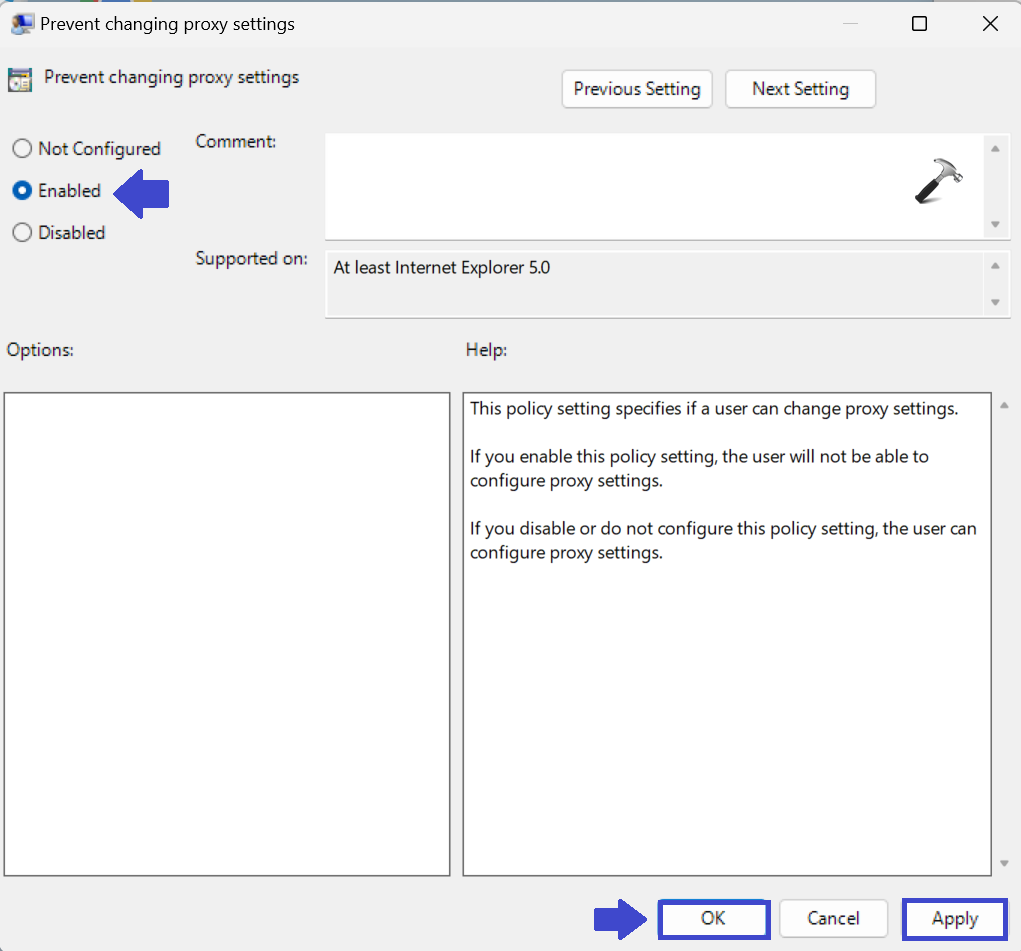1021x951 pixels.
Task: Click the Supported on scroll down arrow
Action: click(994, 302)
